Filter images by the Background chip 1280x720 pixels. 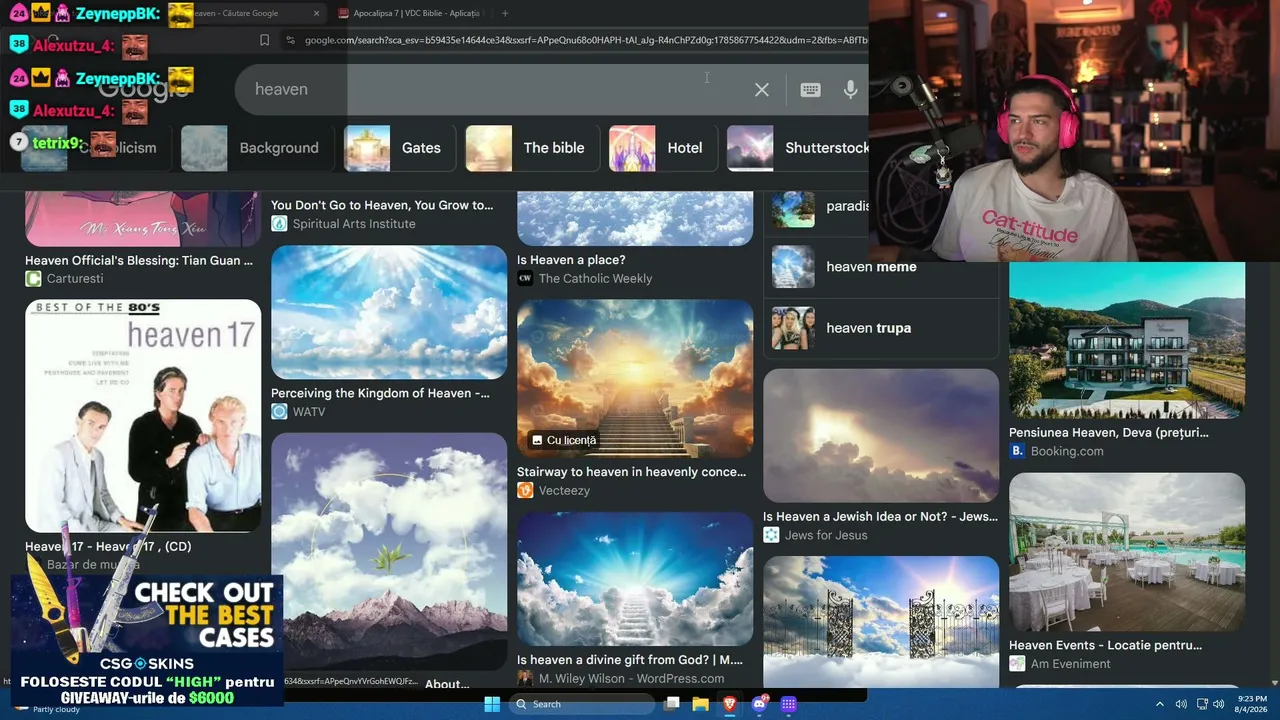point(255,148)
